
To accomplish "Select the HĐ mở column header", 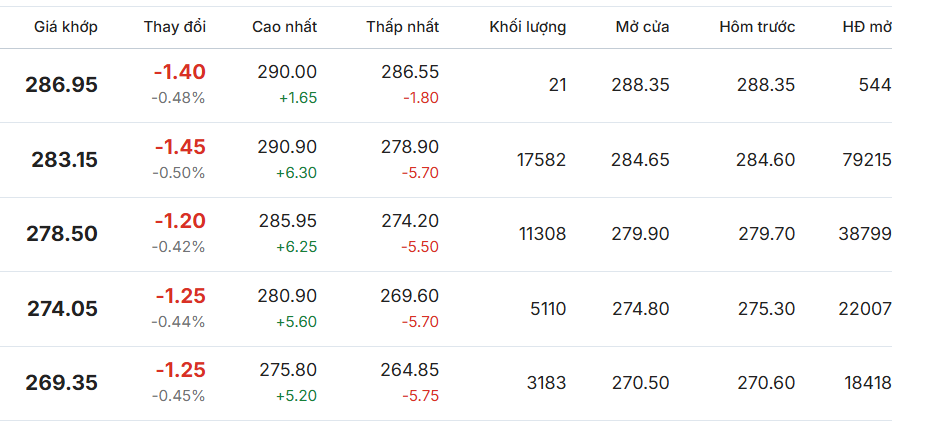I will click(865, 27).
